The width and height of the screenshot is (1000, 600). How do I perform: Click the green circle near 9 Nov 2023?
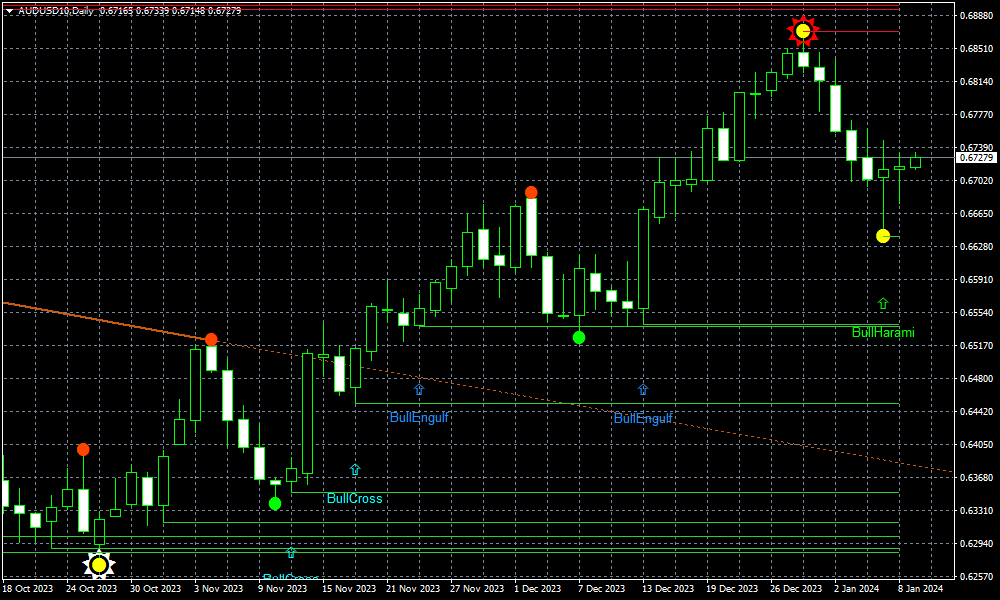[x=275, y=503]
